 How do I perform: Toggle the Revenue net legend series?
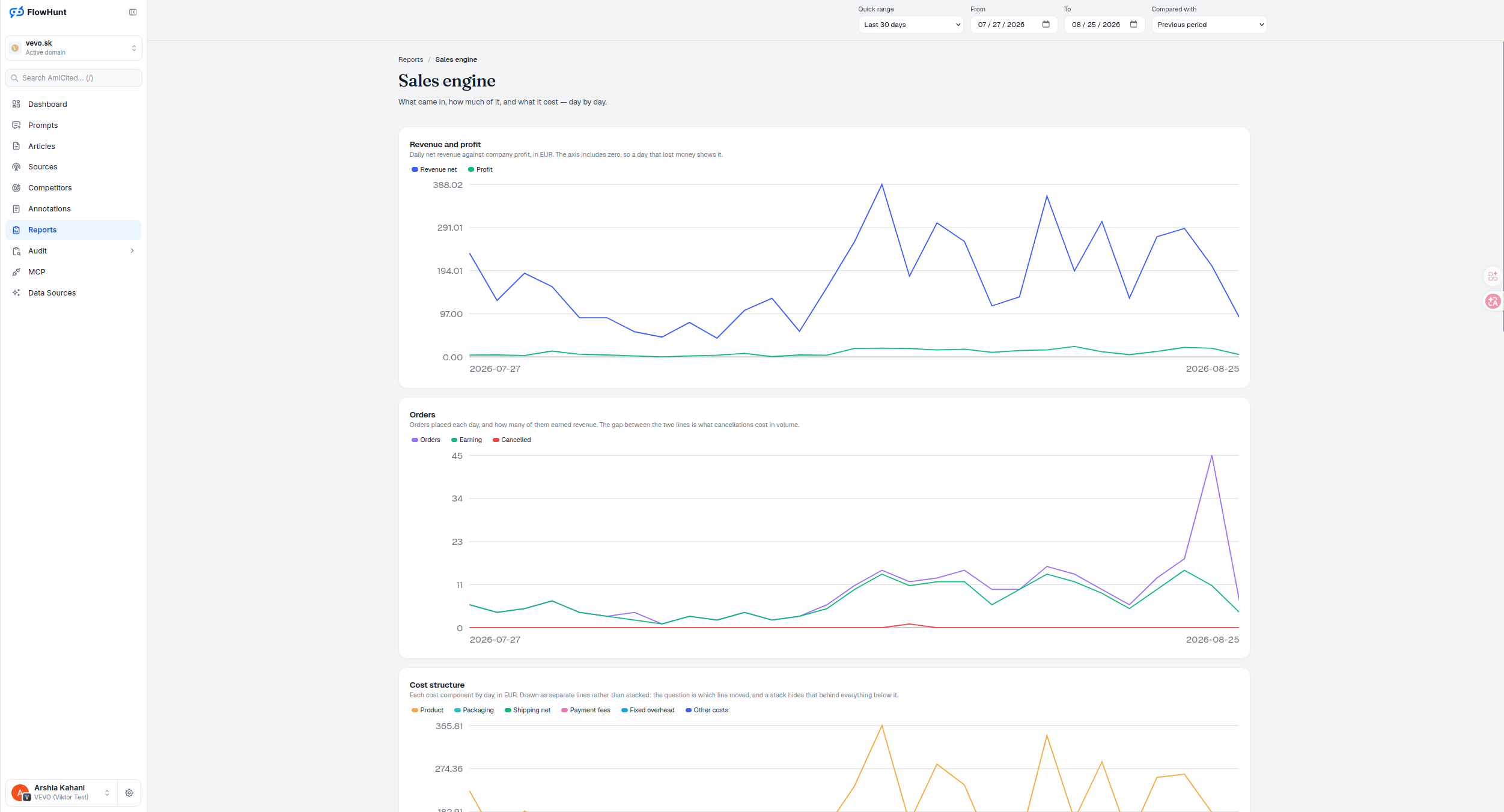coord(434,169)
